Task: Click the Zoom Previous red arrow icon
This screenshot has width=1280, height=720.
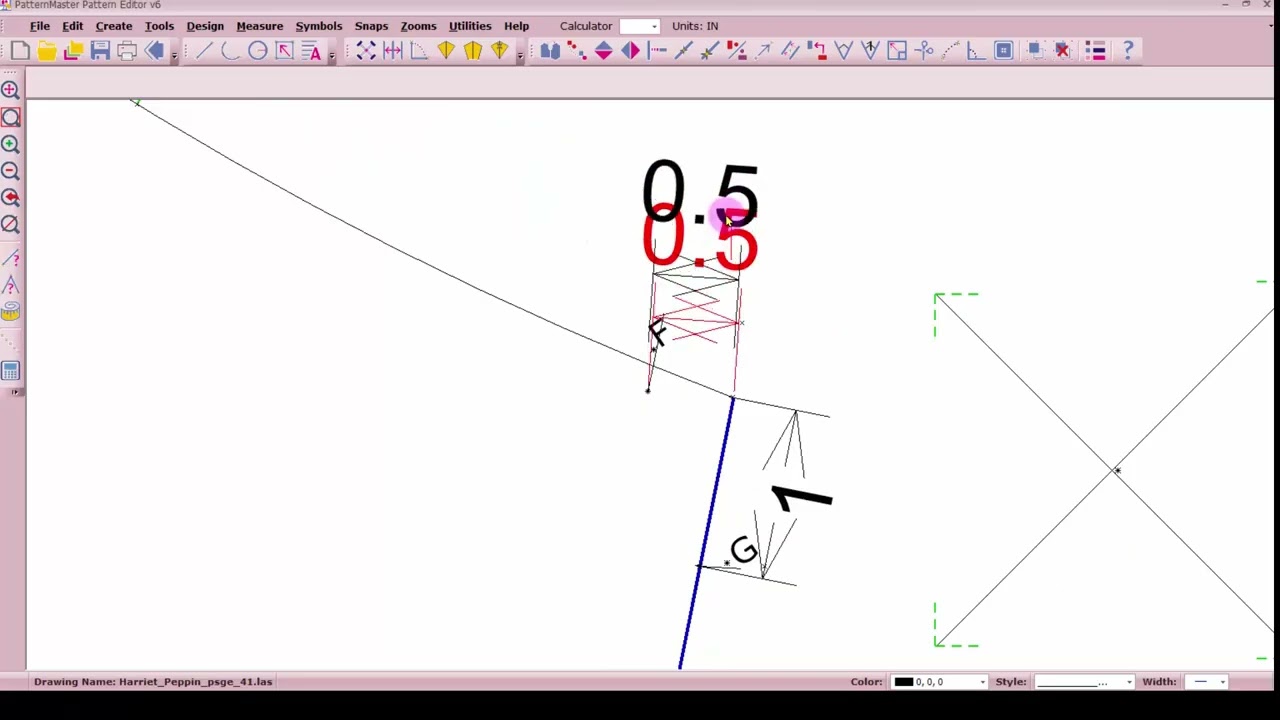Action: [x=10, y=198]
